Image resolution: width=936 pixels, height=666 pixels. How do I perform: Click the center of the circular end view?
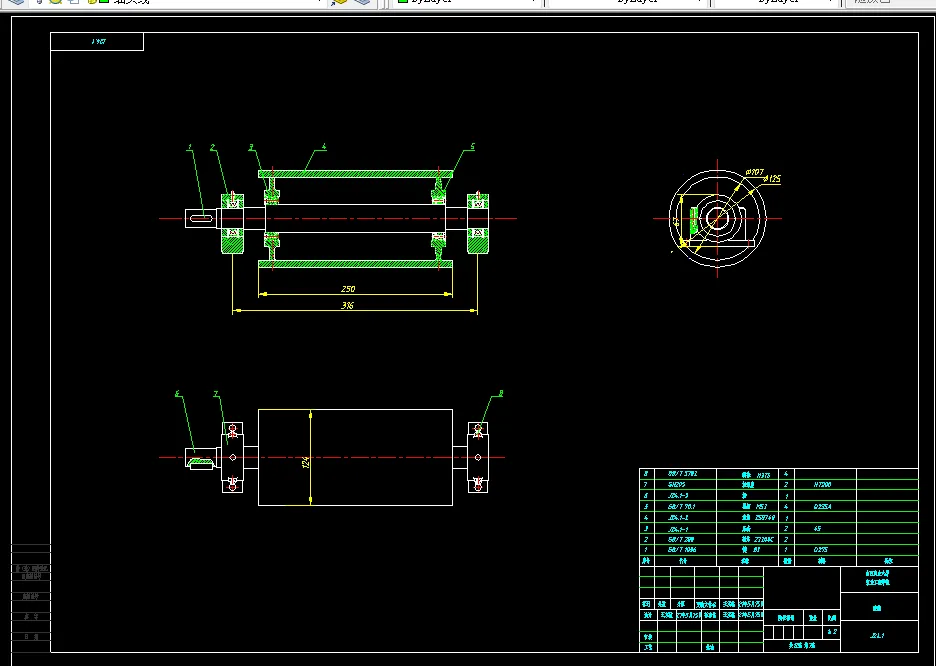tap(717, 218)
